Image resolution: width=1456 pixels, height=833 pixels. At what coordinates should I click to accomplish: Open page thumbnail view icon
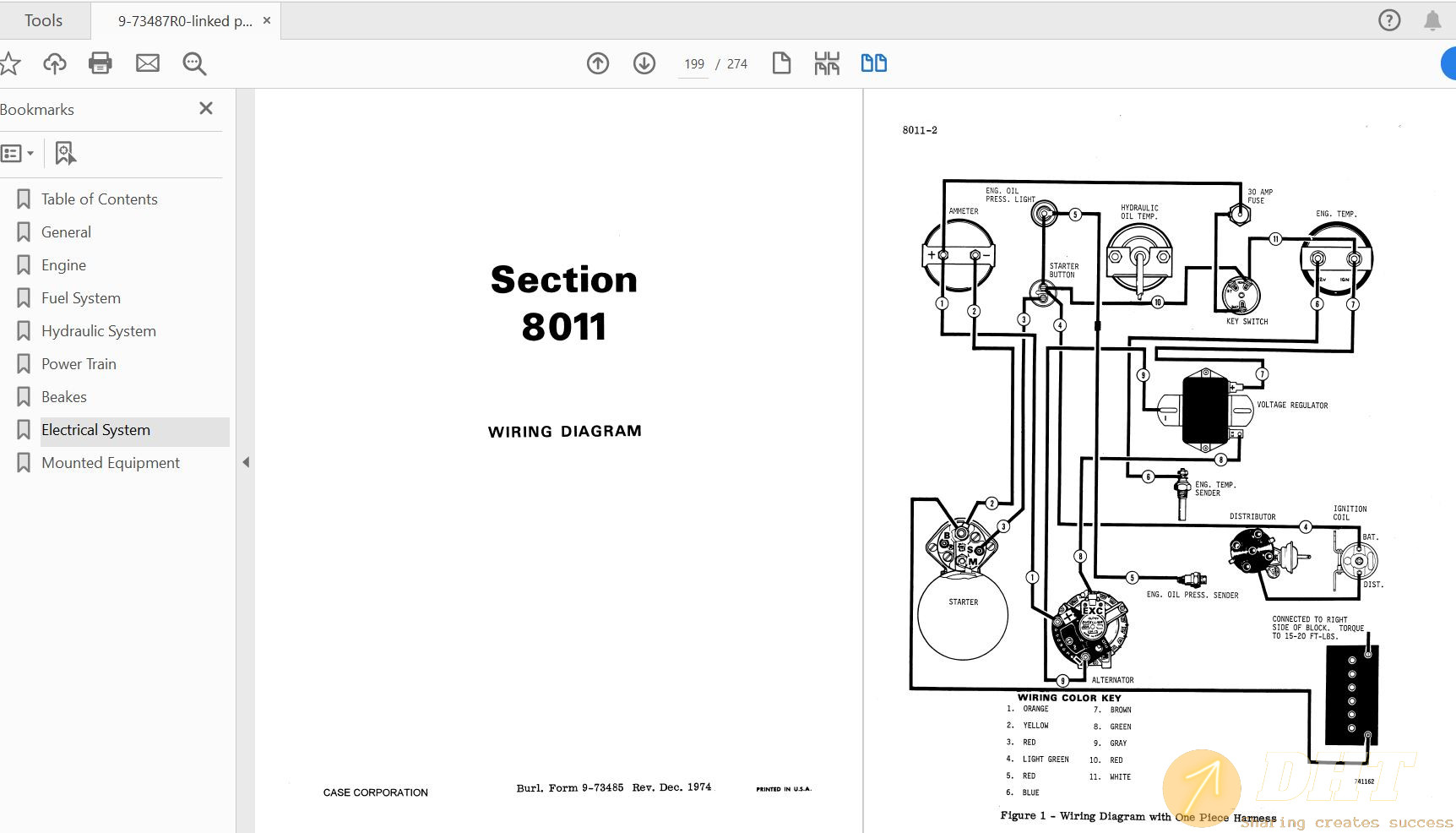[x=780, y=63]
